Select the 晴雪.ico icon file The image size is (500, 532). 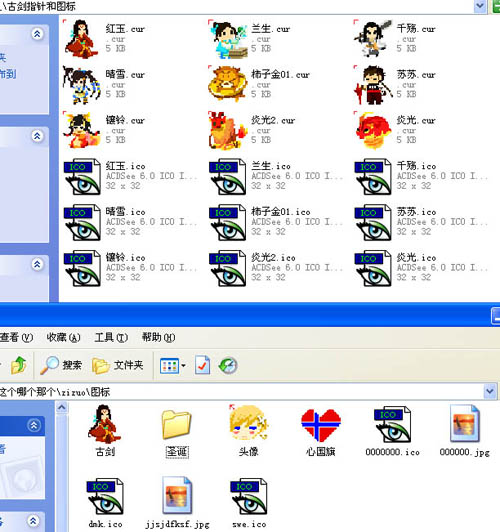(x=130, y=222)
